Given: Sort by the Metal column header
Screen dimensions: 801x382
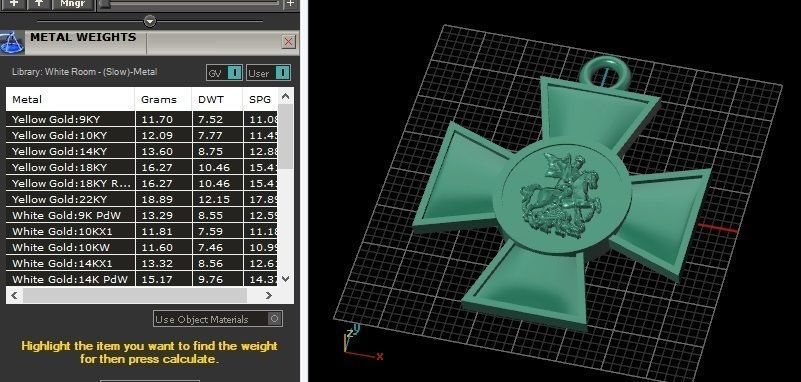Looking at the screenshot, I should point(70,100).
